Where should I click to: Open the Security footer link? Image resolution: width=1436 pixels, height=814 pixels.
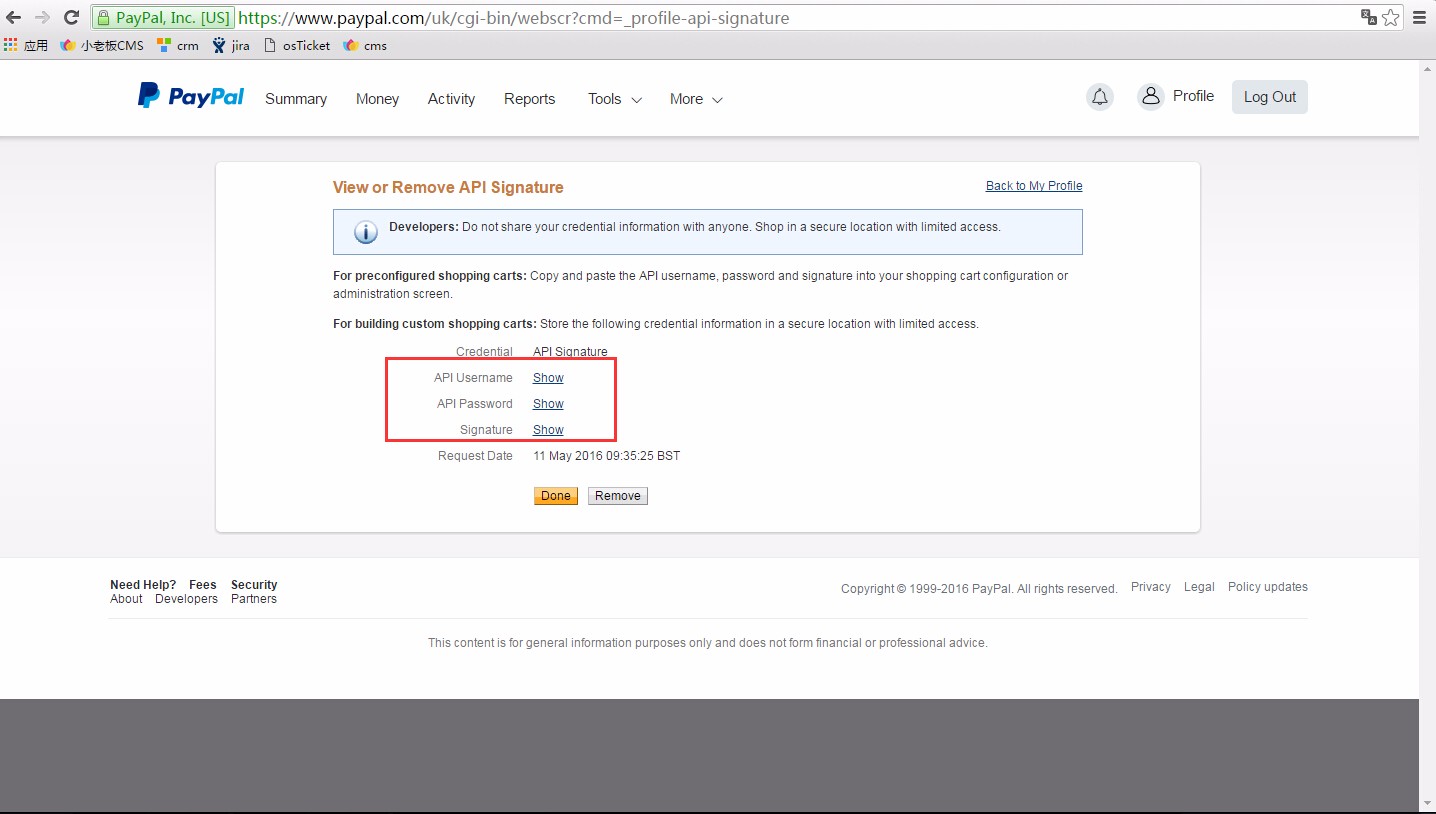254,585
